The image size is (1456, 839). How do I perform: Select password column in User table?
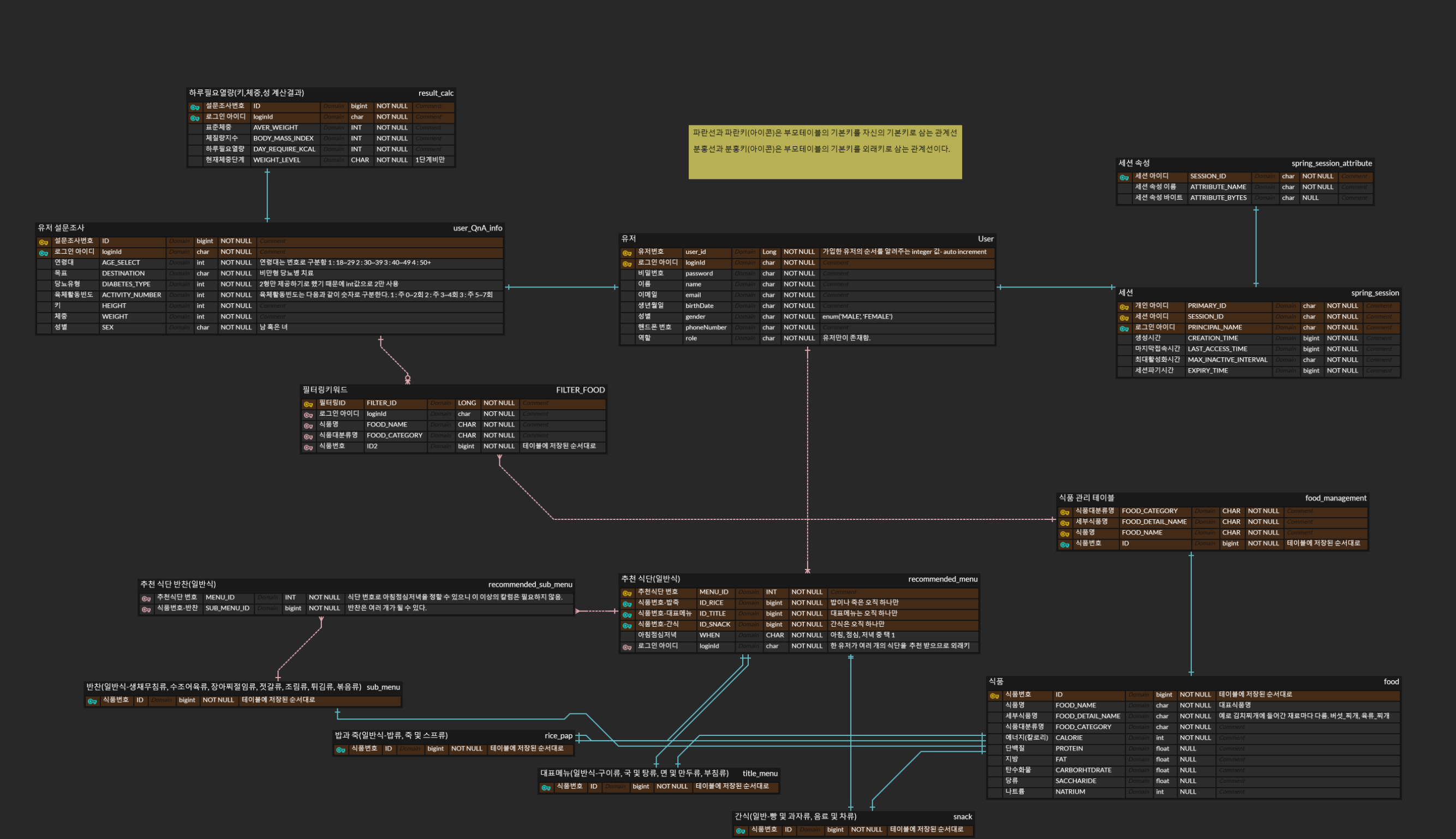(699, 274)
